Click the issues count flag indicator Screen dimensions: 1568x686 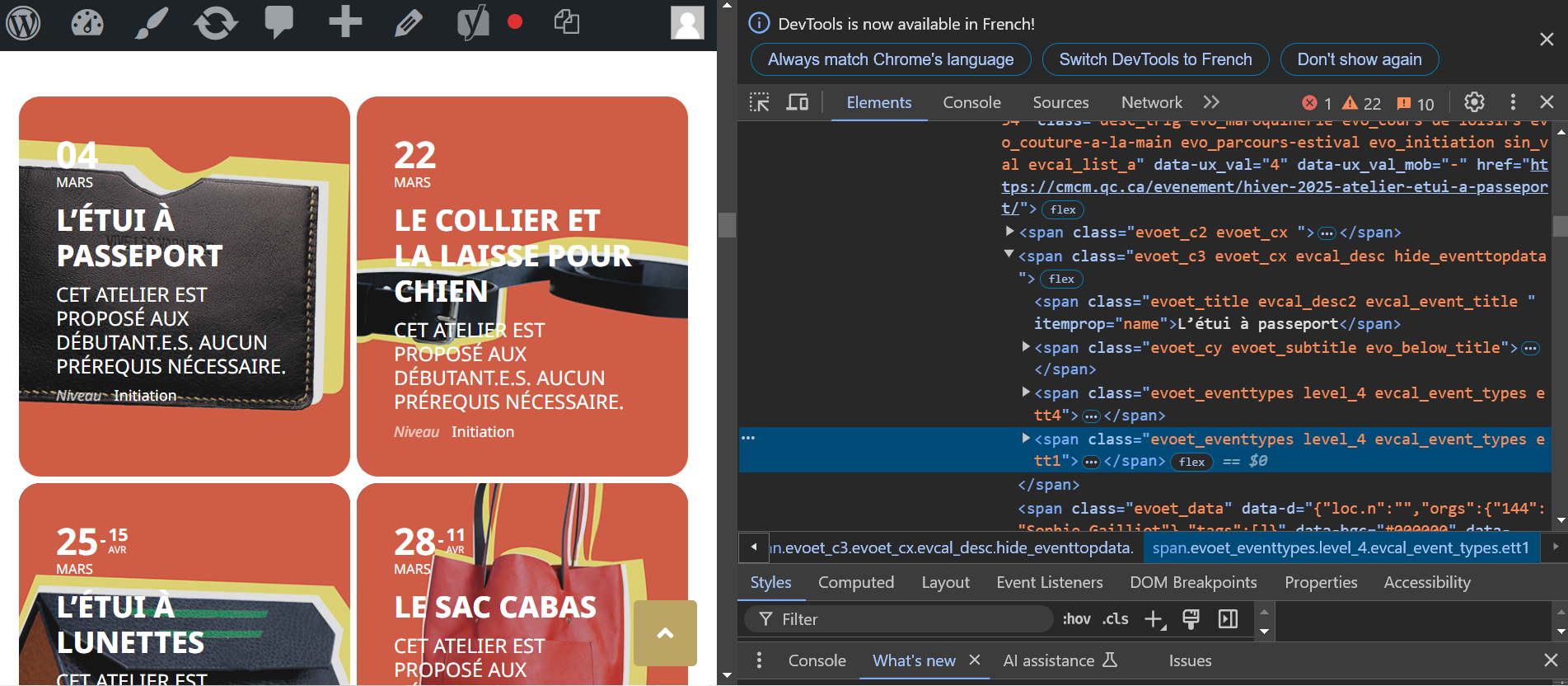(1416, 103)
